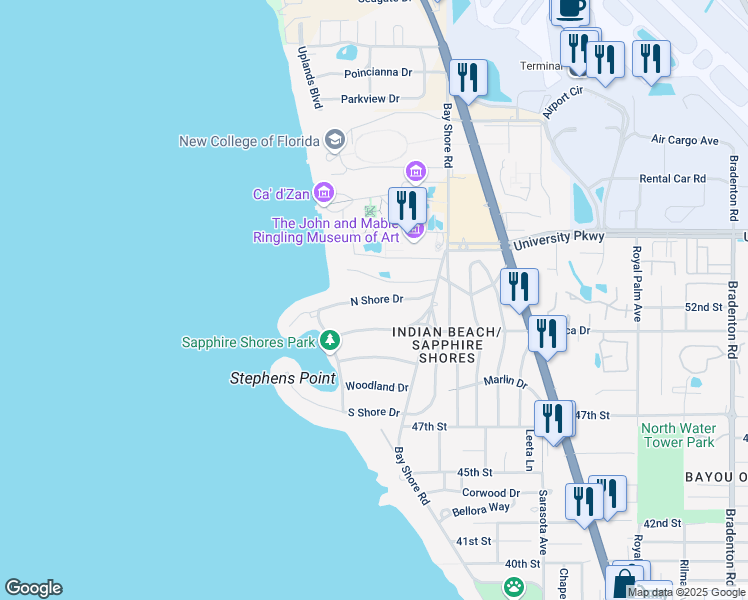
Task: Click the restaurant marker on Bay Shore Rd near Parkview Dr
Action: (468, 77)
